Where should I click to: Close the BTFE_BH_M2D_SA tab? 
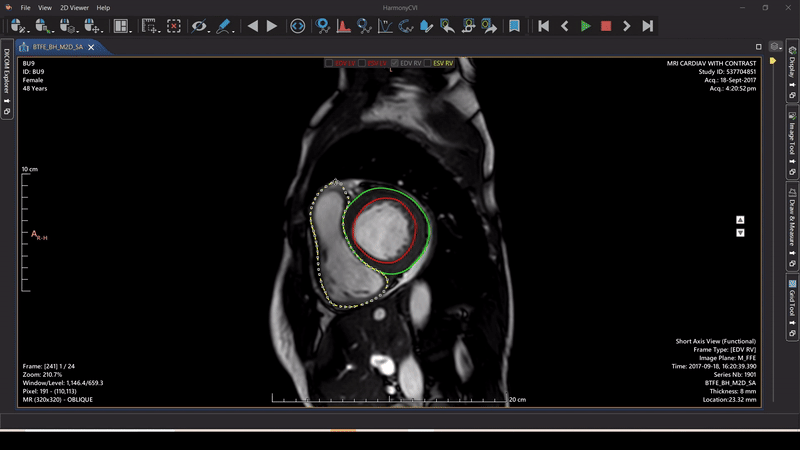(91, 47)
